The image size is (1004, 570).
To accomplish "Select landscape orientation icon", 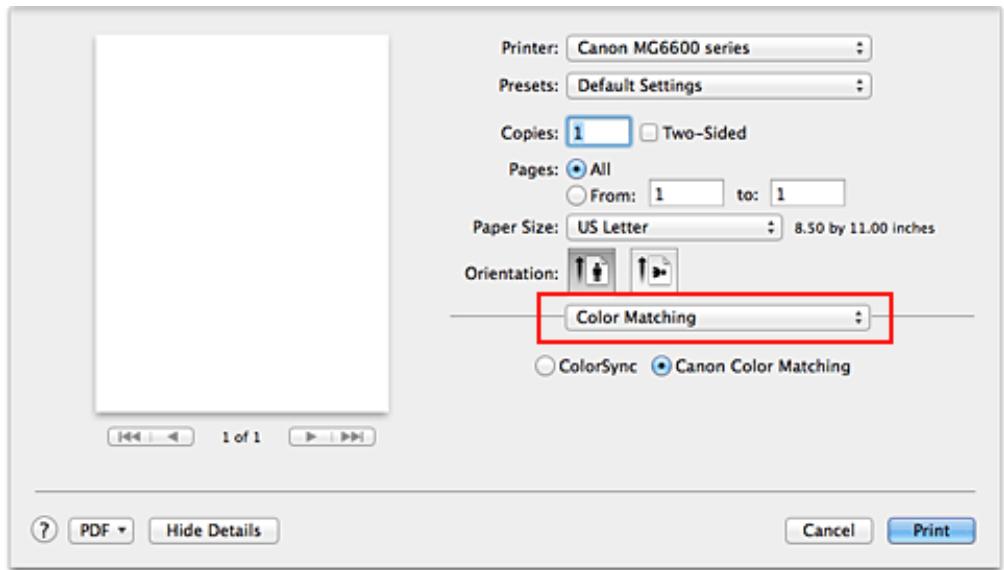I will coord(654,271).
